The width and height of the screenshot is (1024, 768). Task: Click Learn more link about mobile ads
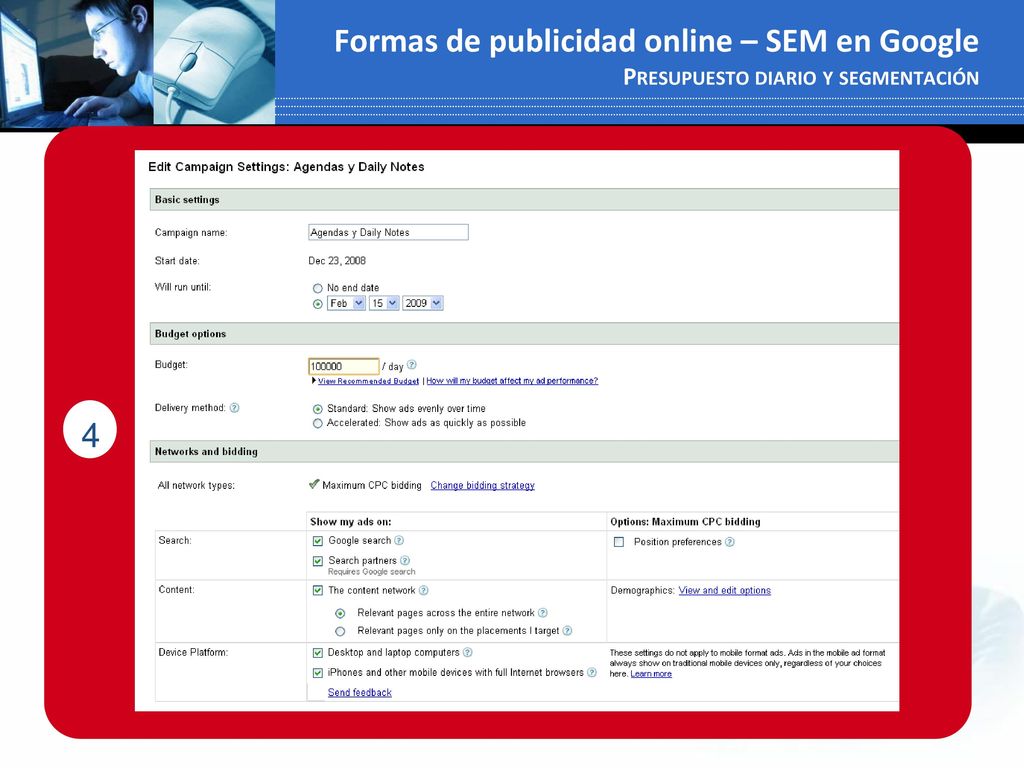point(651,674)
